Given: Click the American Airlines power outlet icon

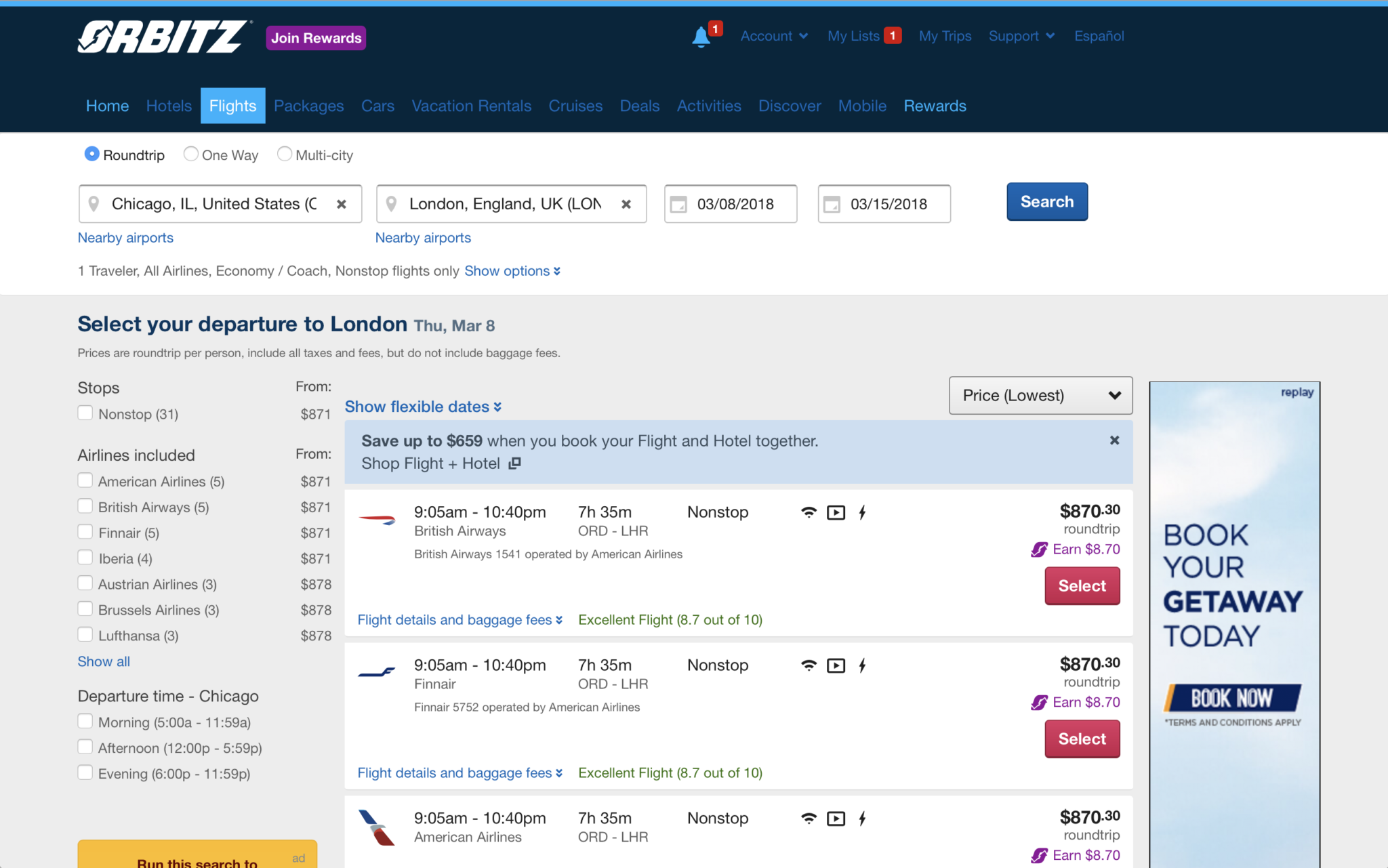Looking at the screenshot, I should [x=862, y=819].
